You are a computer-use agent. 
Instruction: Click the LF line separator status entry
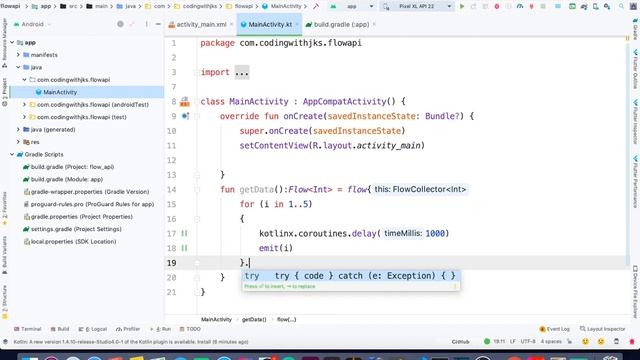(x=513, y=342)
